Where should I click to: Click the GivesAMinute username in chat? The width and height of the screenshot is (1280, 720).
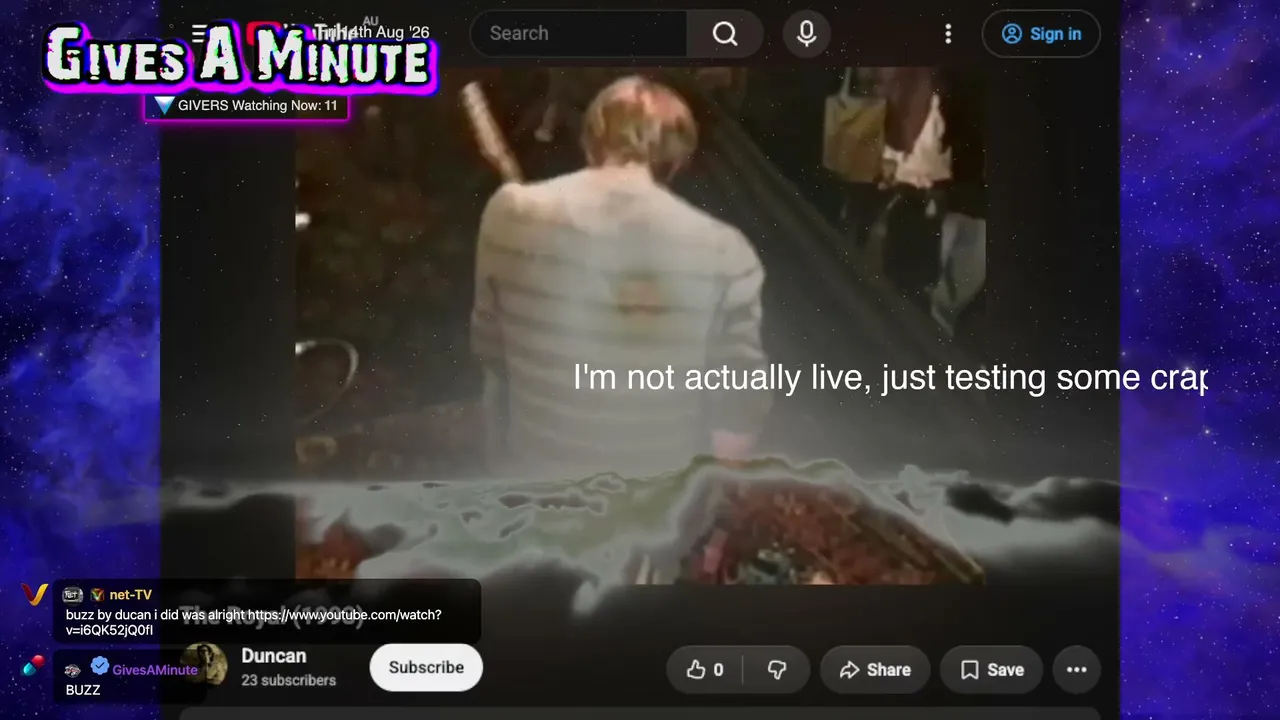click(x=155, y=670)
